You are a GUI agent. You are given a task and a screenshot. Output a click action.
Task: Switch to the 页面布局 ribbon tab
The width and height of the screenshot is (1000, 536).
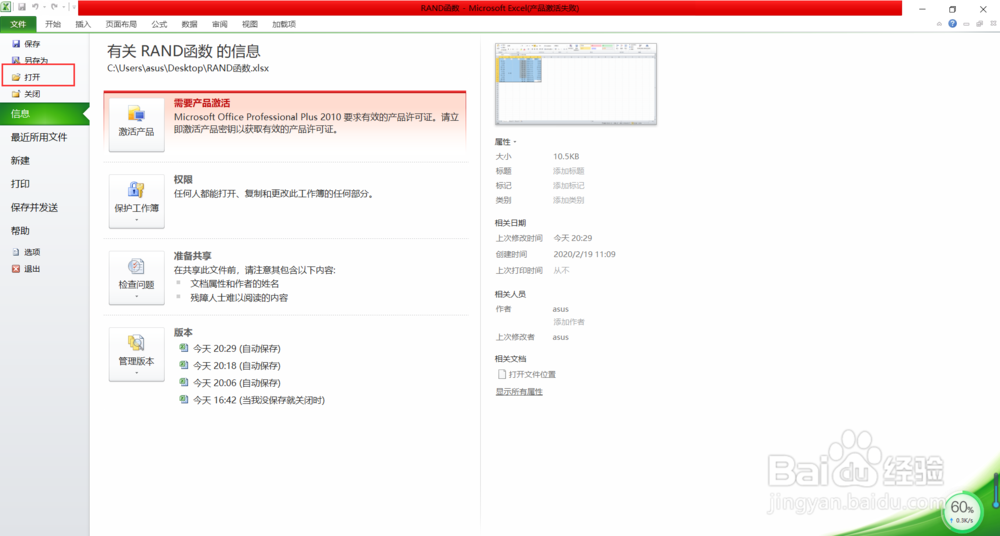[x=121, y=24]
